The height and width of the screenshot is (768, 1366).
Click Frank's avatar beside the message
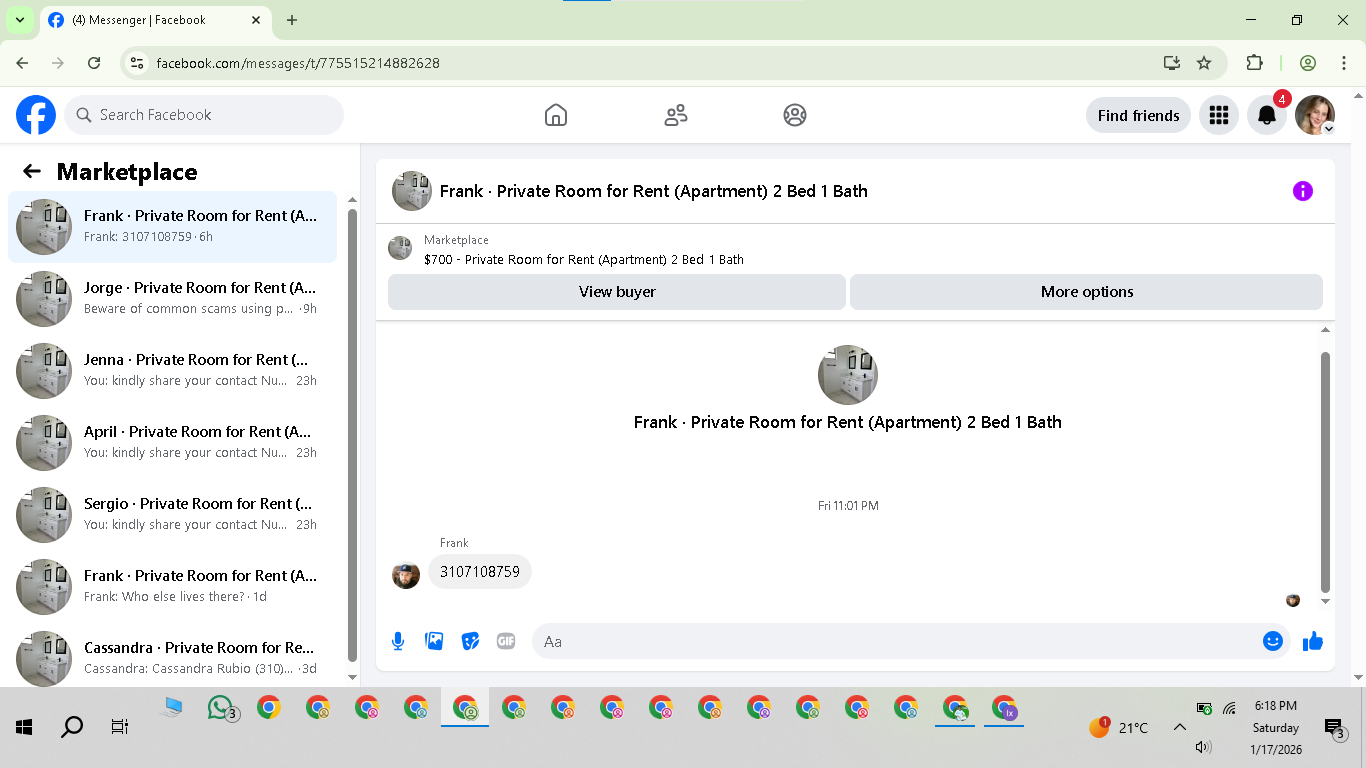pos(406,575)
